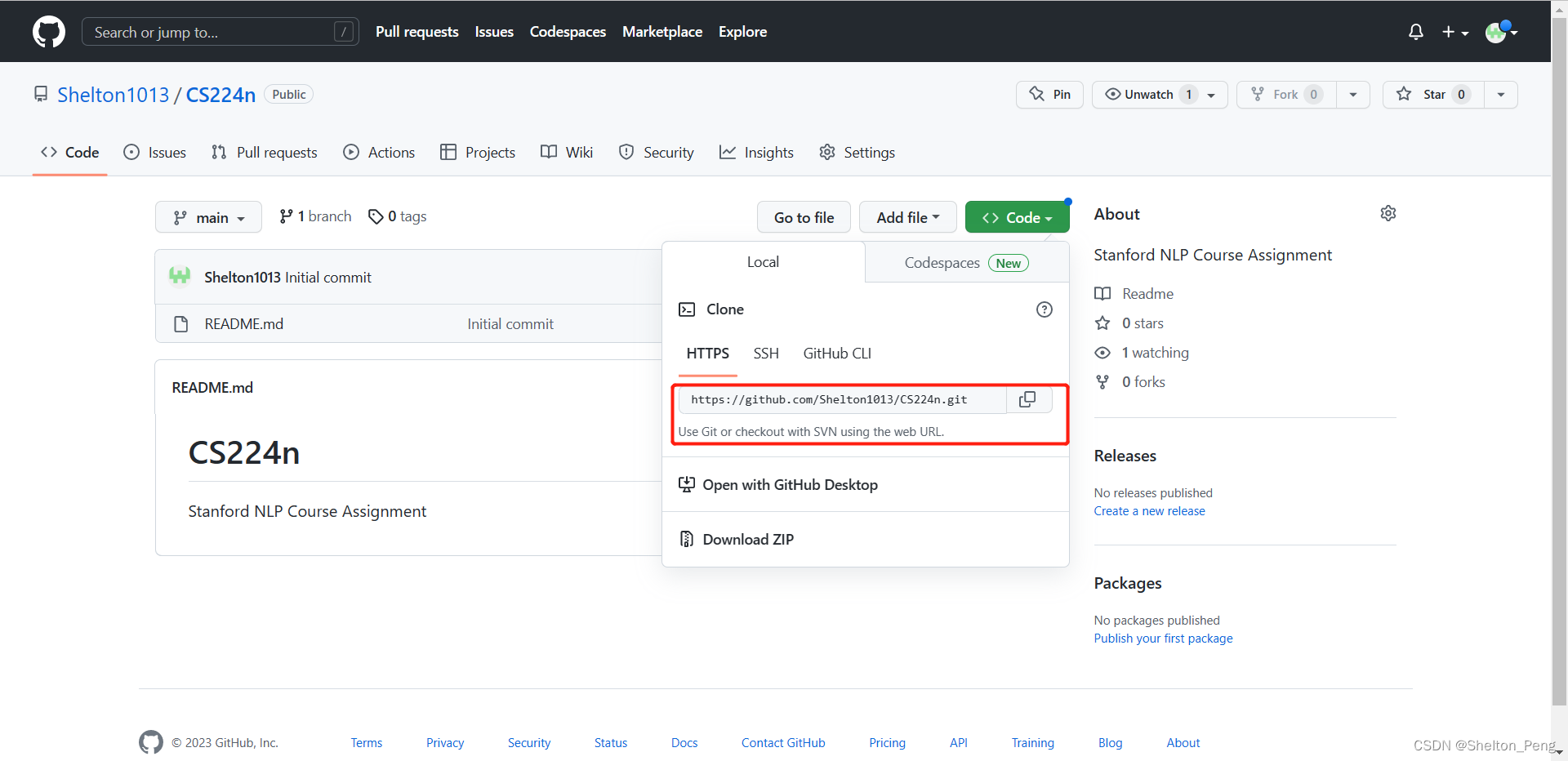Open the repository Settings tab
Screen dimensions: 1568x761
tap(857, 153)
